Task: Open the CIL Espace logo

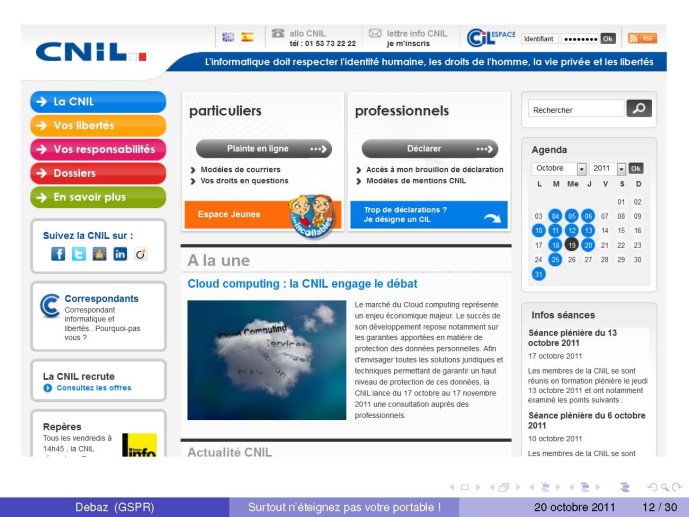Action: coord(491,37)
